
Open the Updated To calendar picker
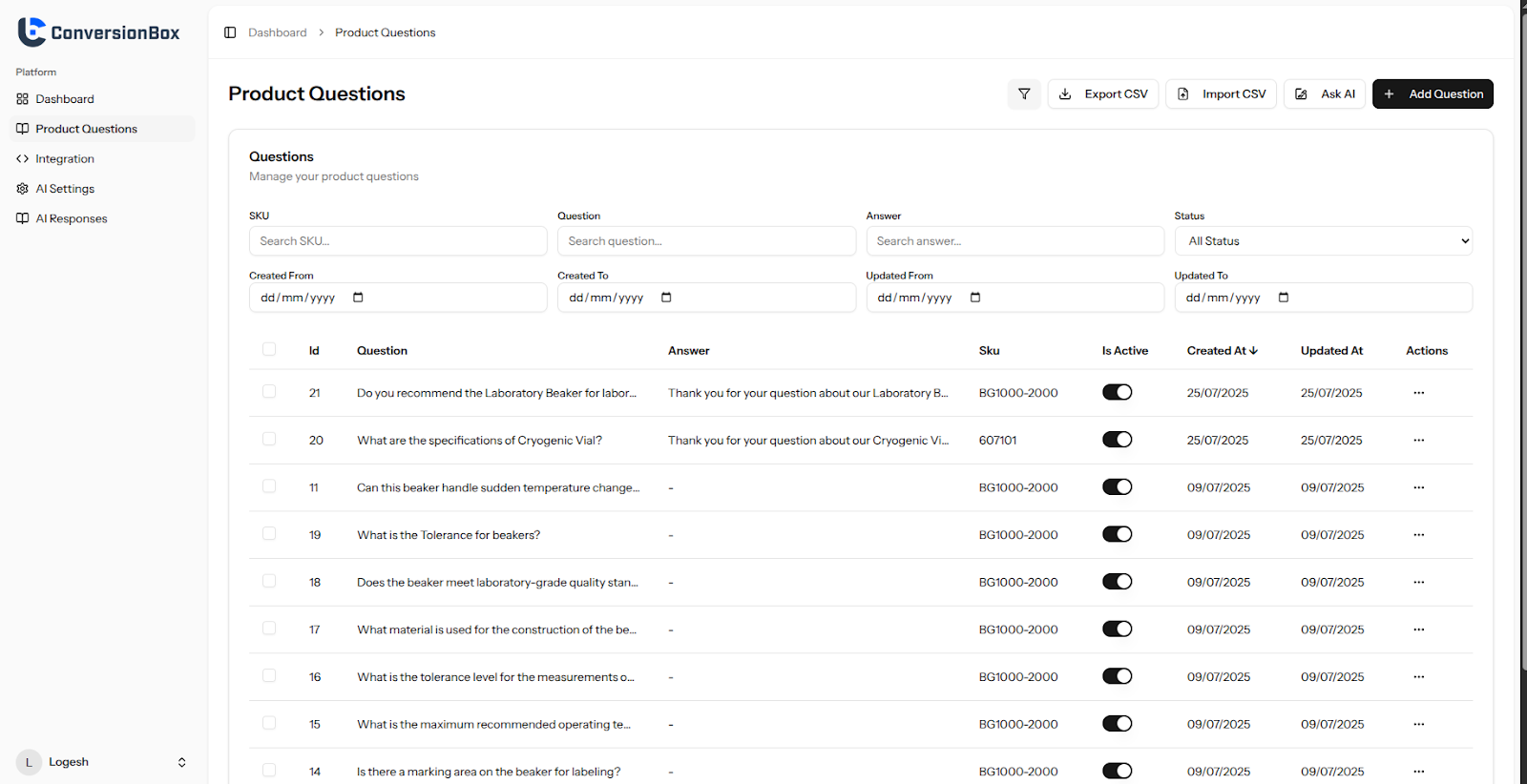pyautogui.click(x=1284, y=298)
